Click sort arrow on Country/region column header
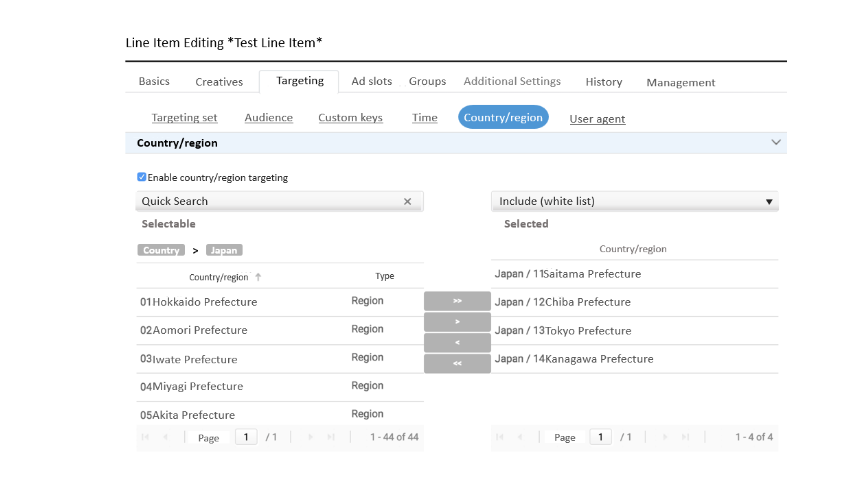Viewport: 863px width, 489px height. [258, 277]
